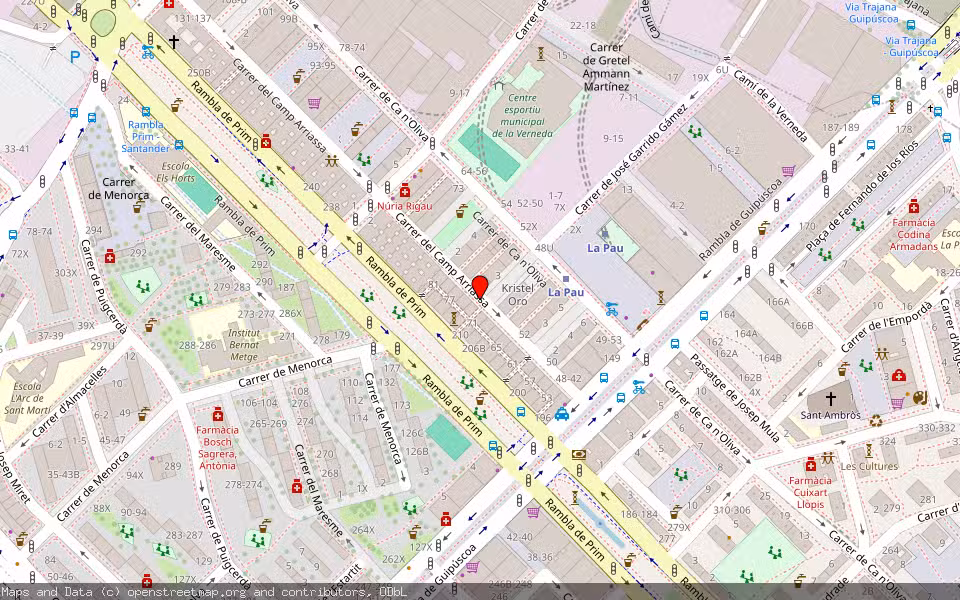Click the "Escola L'Arc de Sant Martí" label

click(27, 399)
